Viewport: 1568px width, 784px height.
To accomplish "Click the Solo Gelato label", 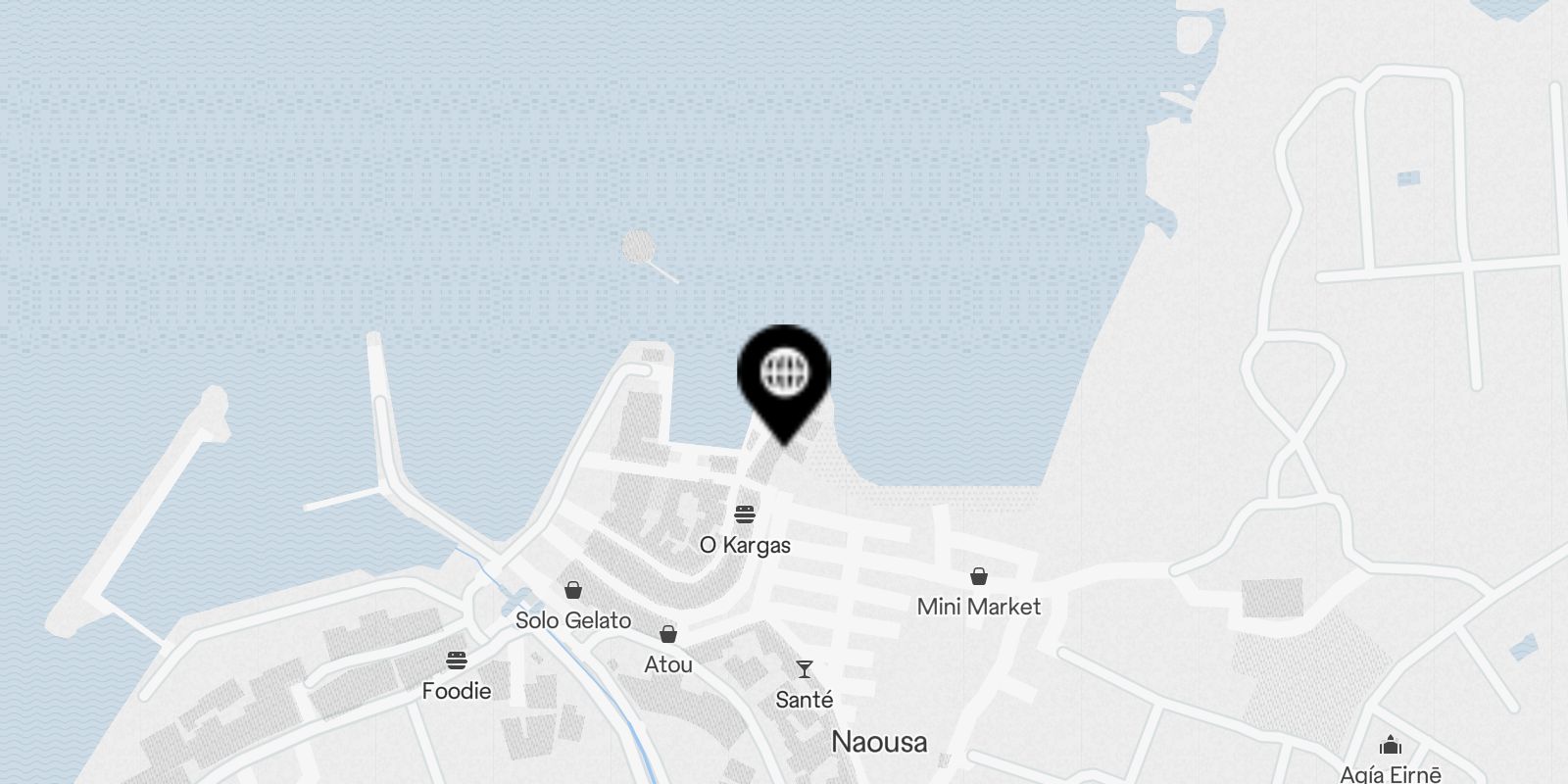I will click(x=573, y=620).
